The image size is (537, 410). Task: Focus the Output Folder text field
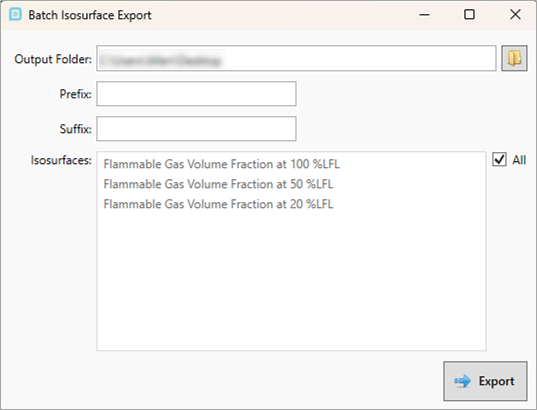coord(296,58)
